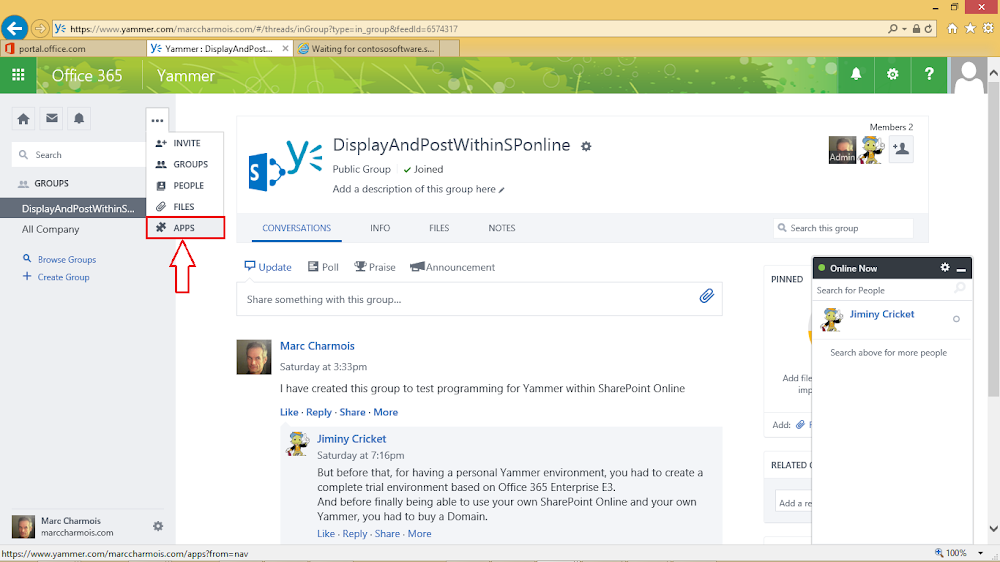Open the profile avatar in the top header
Image resolution: width=1000 pixels, height=562 pixels.
(x=969, y=76)
